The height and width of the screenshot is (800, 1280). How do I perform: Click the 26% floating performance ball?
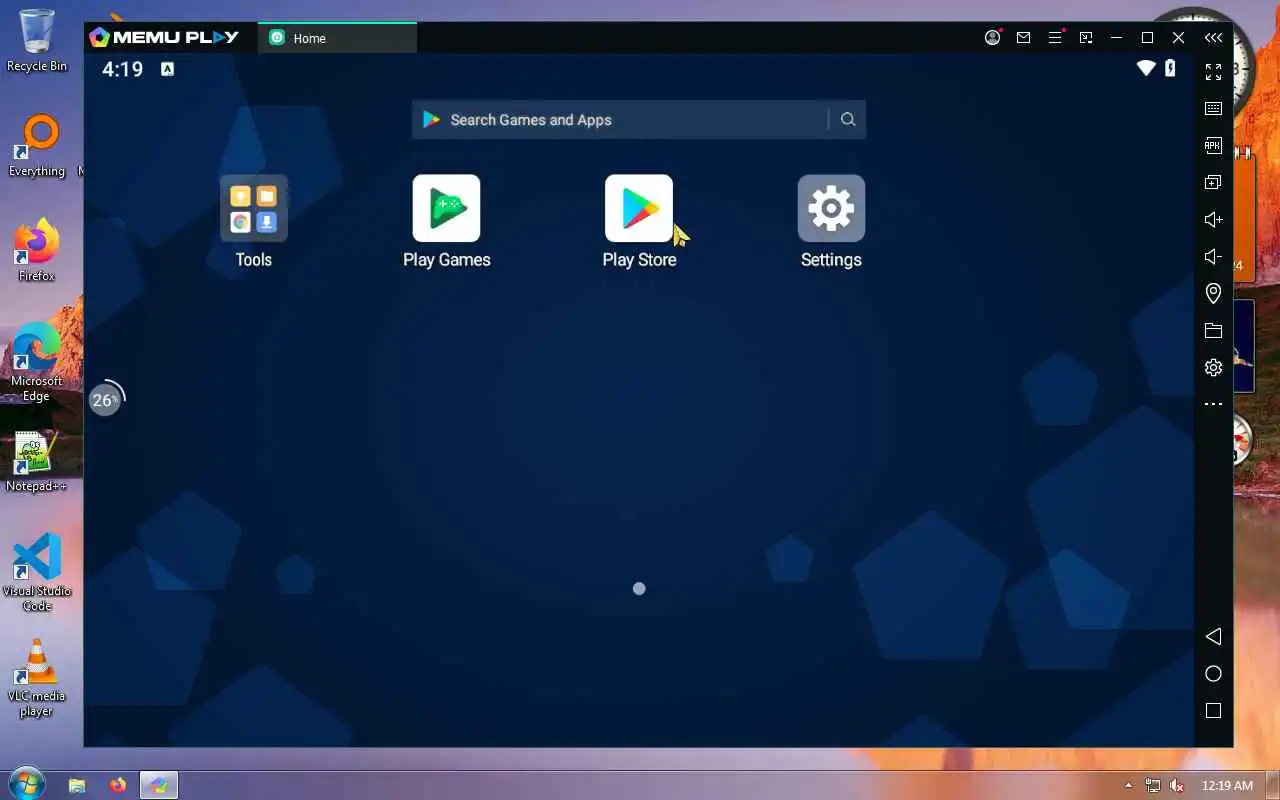point(106,399)
